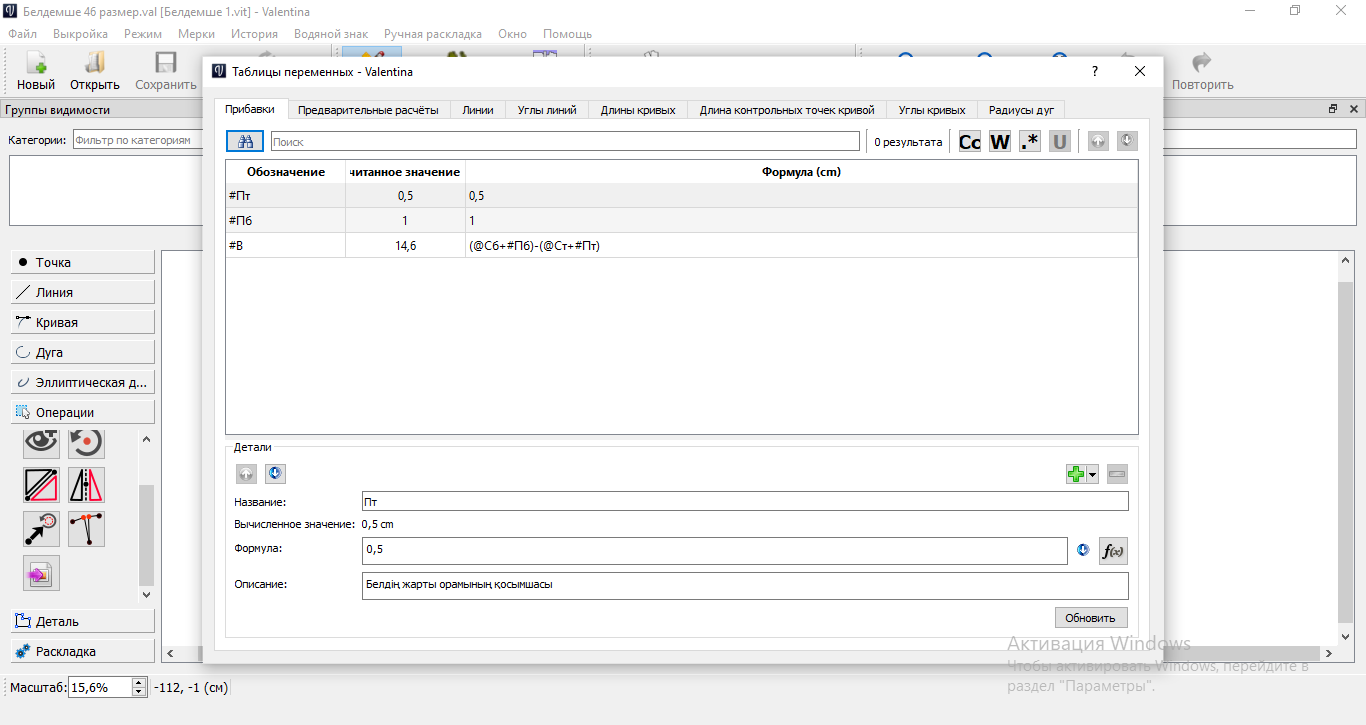Open the Помощь menu
1366x725 pixels.
coord(567,34)
